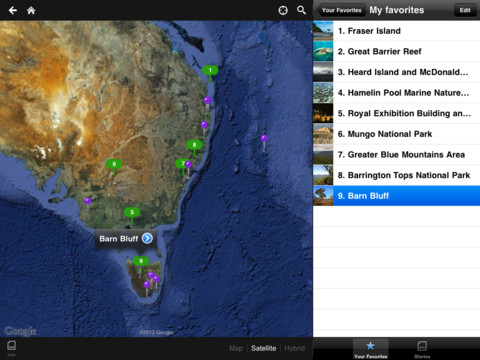Open the Your Favorites bottom tab
480x360 pixels.
point(371,349)
